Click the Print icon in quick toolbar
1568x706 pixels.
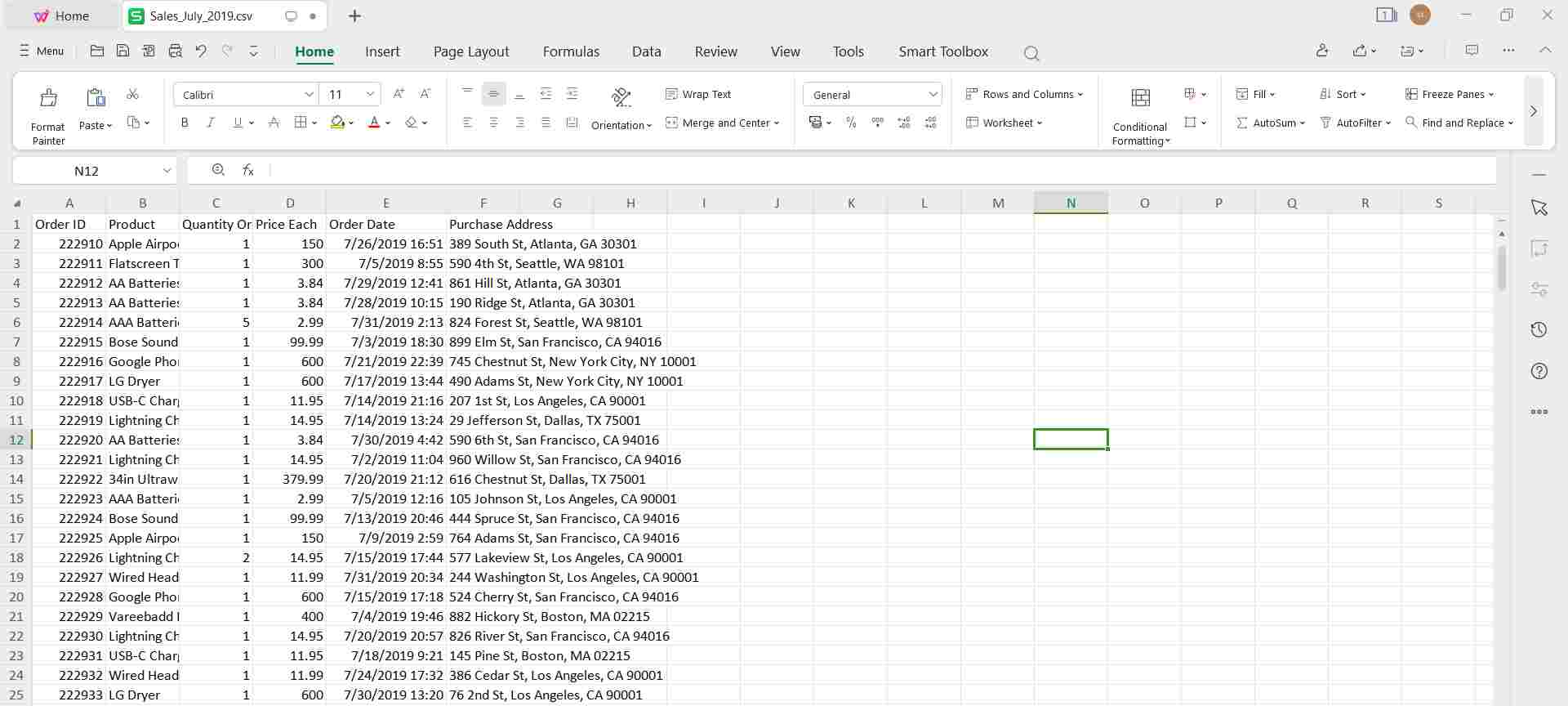[175, 51]
